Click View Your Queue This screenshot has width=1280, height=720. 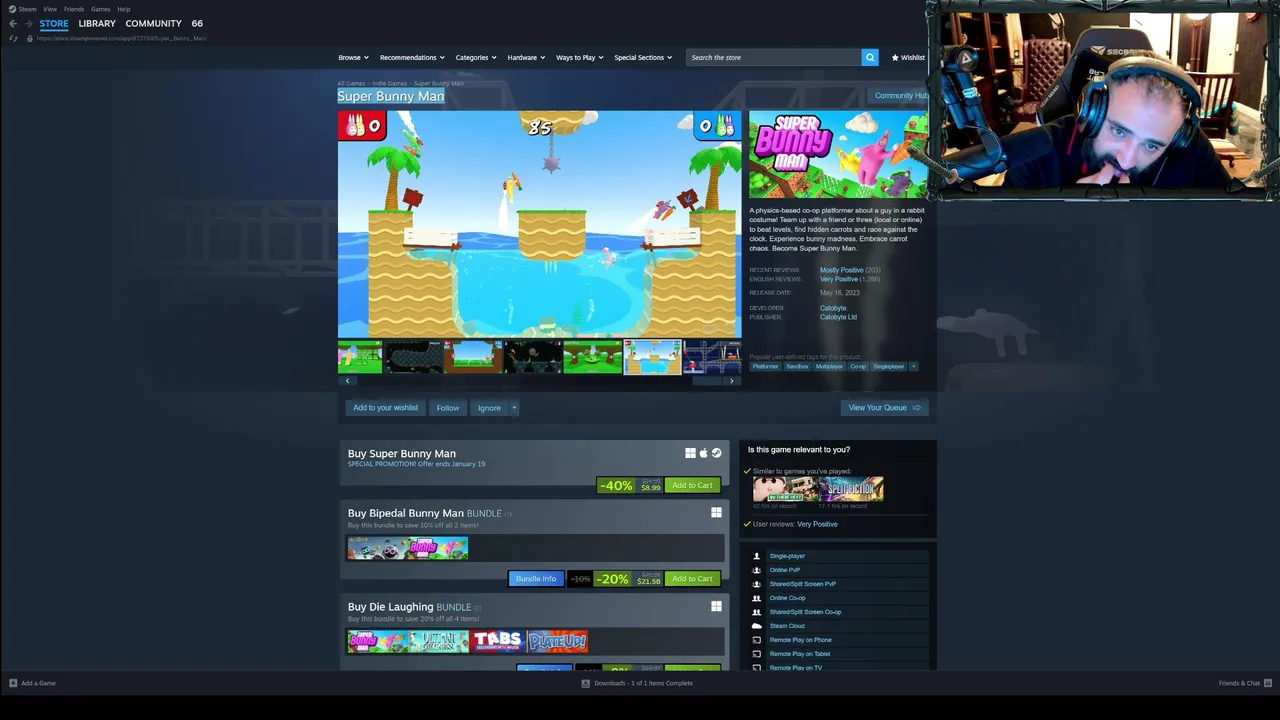(885, 408)
